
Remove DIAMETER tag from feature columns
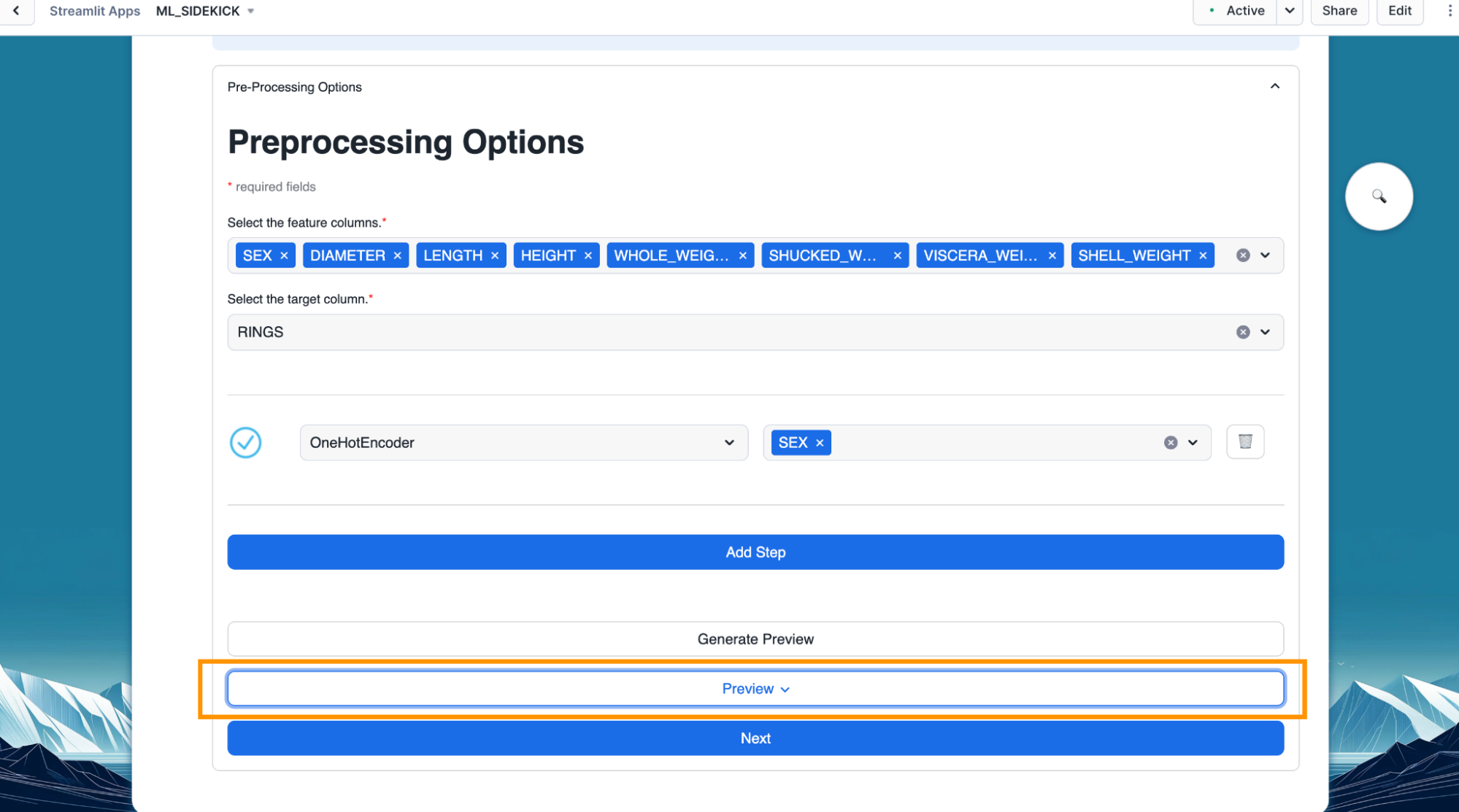pyautogui.click(x=398, y=256)
